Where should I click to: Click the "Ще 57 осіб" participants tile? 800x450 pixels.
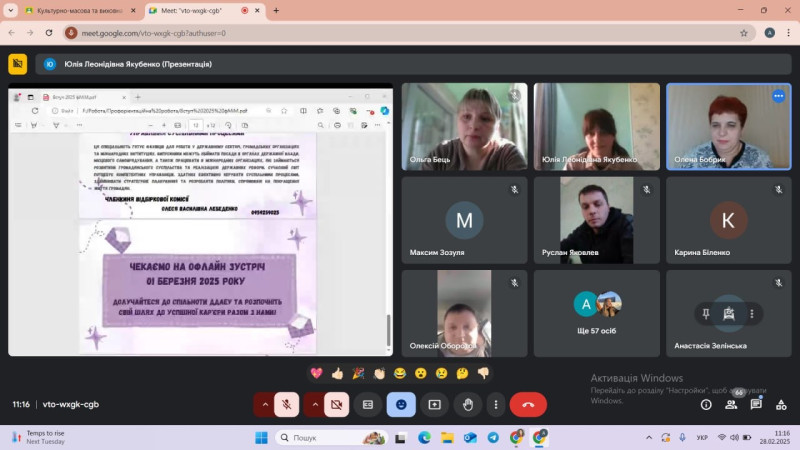click(x=597, y=315)
